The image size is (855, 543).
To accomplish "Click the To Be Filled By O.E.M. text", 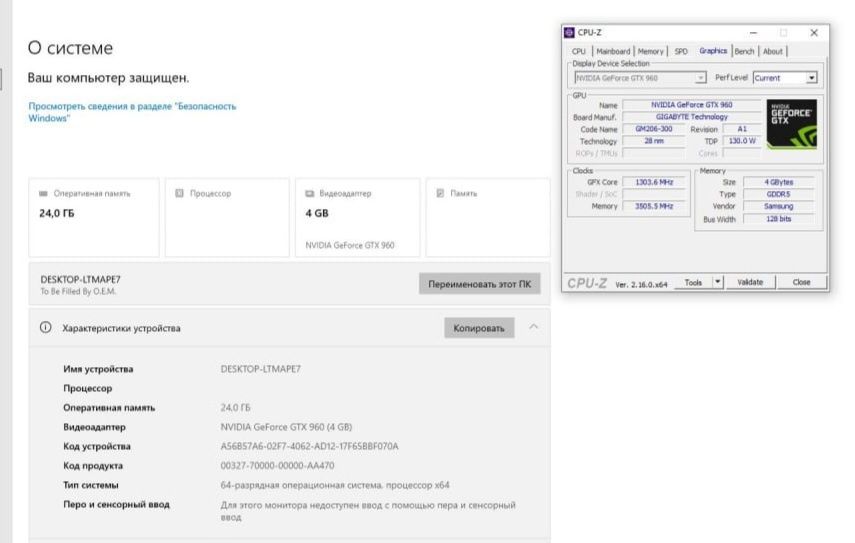I will click(x=78, y=292).
